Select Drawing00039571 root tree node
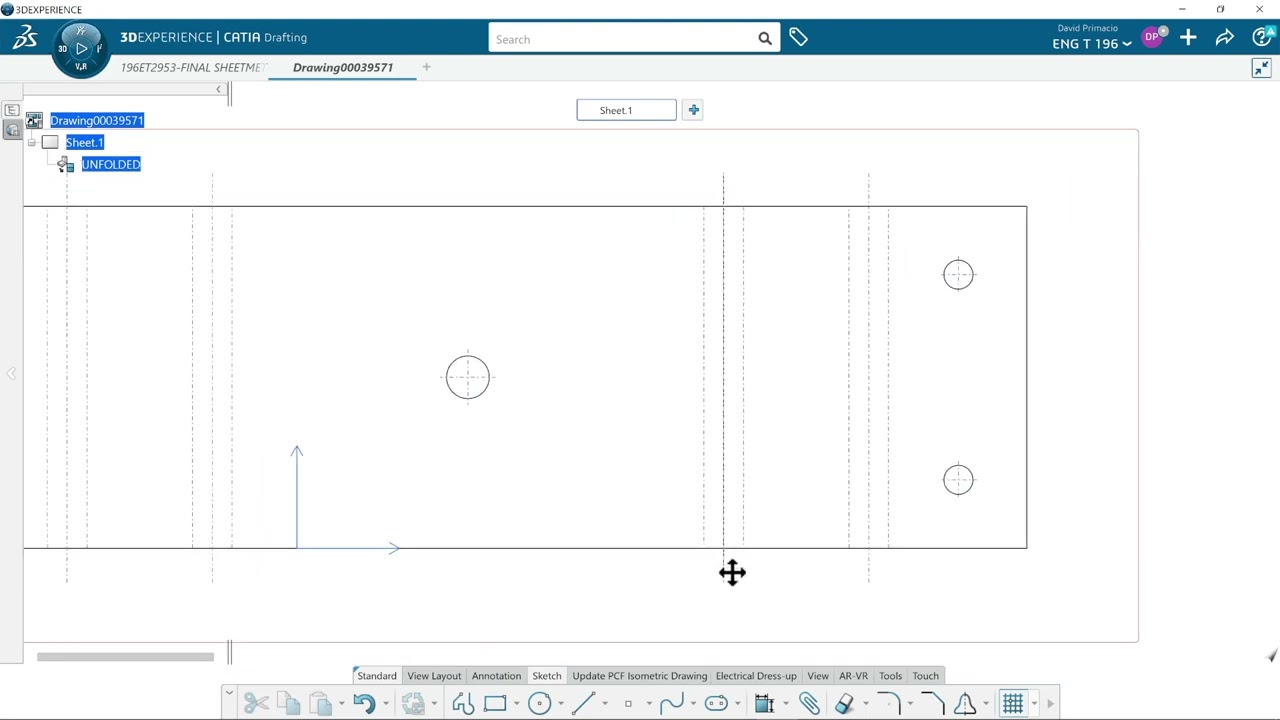This screenshot has width=1280, height=720. 97,120
